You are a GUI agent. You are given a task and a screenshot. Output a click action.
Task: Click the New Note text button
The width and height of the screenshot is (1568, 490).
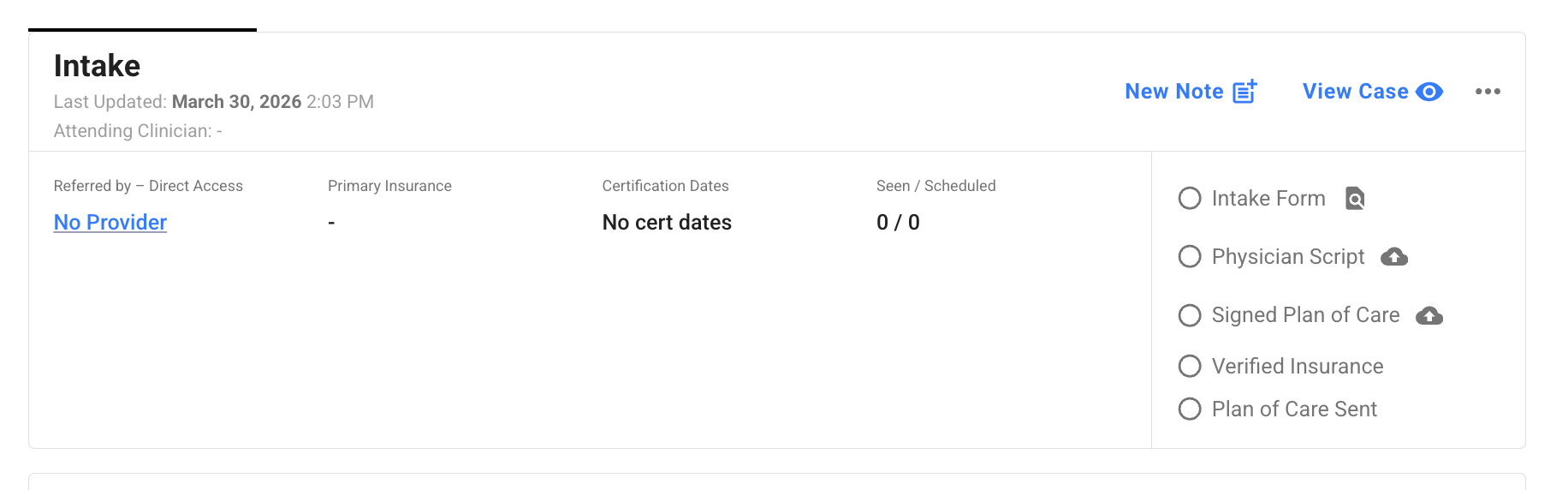[1173, 92]
